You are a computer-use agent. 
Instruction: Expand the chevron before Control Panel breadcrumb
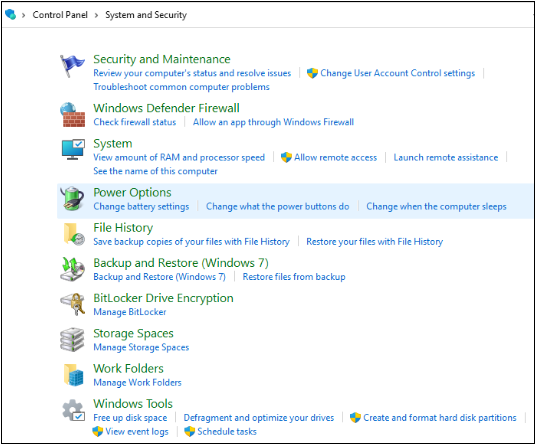(x=24, y=15)
